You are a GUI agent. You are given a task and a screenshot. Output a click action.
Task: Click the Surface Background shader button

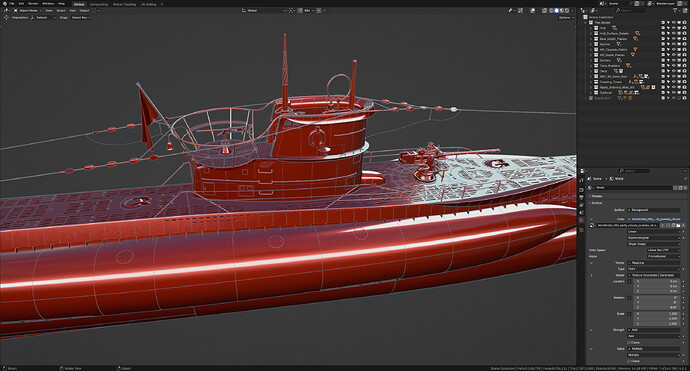[x=653, y=210]
